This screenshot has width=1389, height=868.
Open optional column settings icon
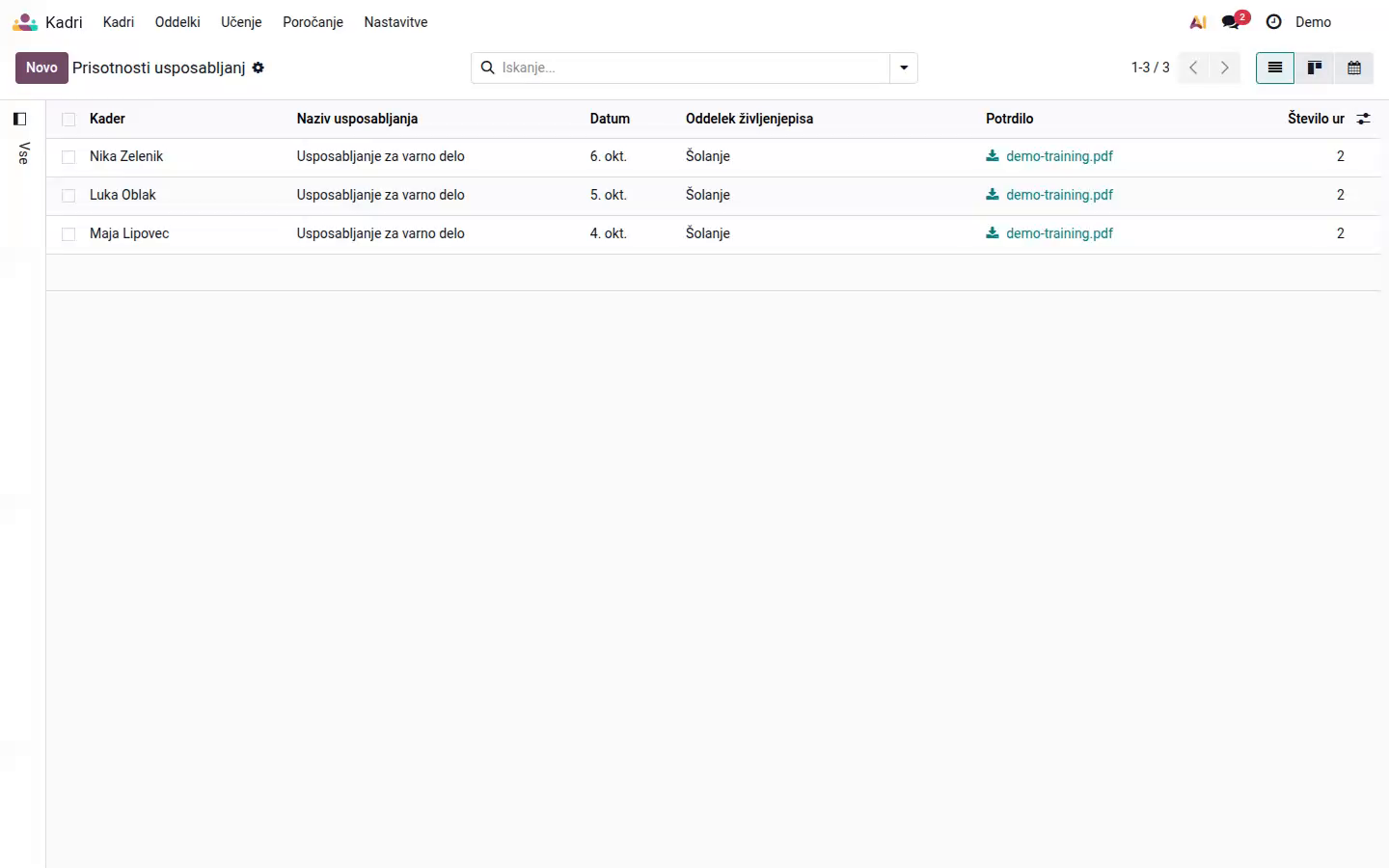point(1363,119)
